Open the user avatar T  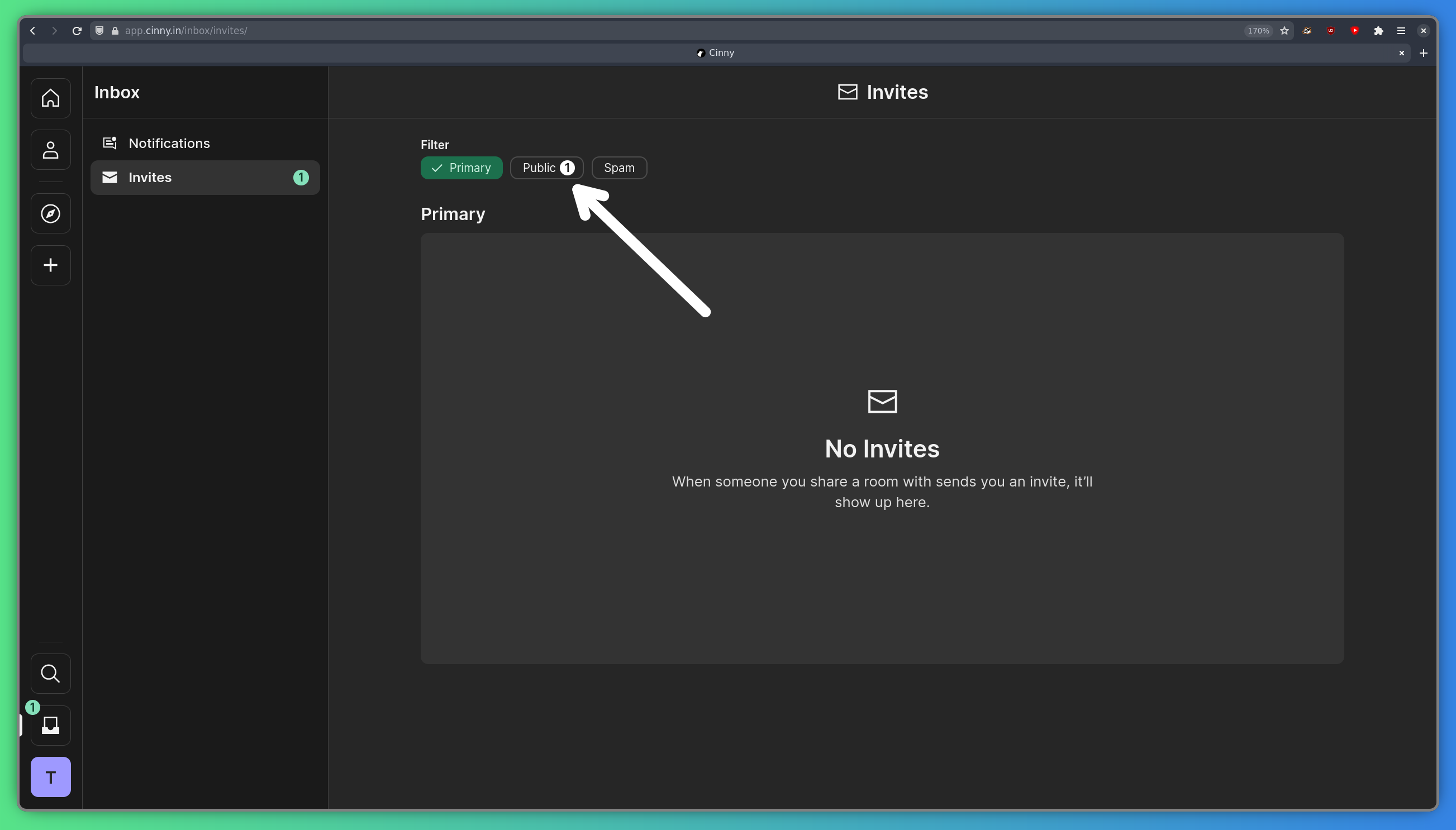[x=51, y=777]
